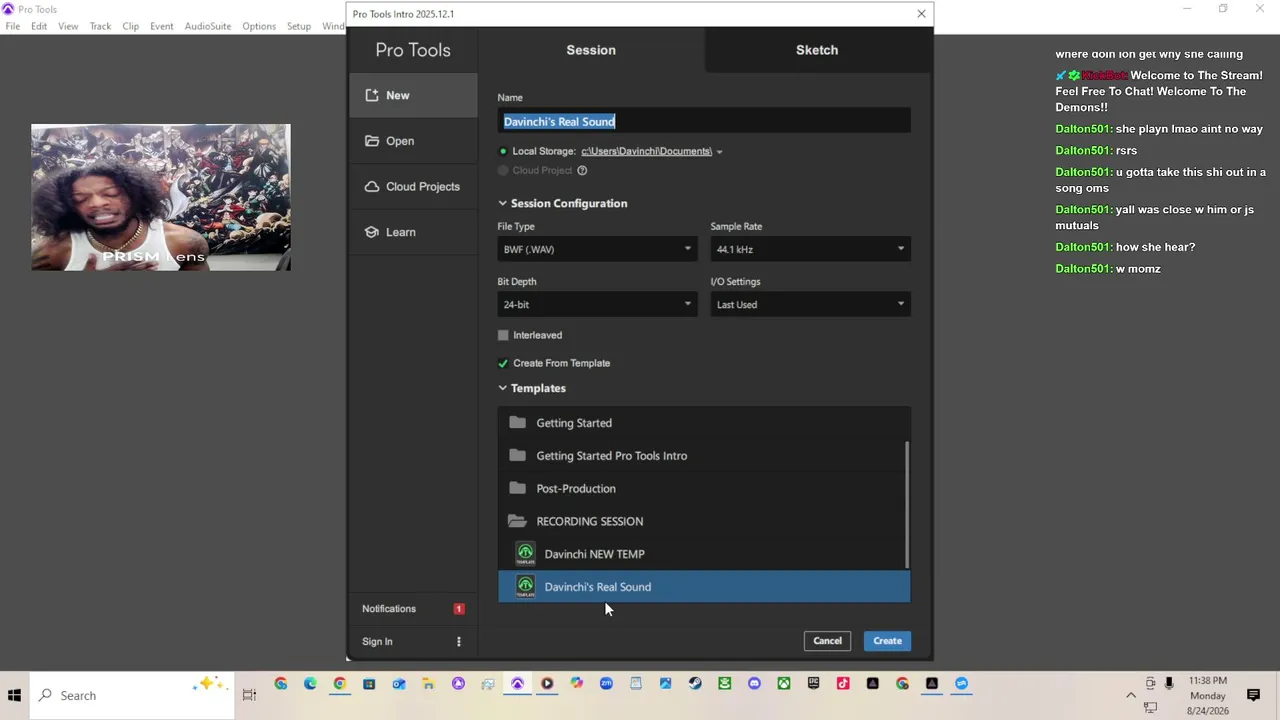1280x720 pixels.
Task: Open the Edit menu
Action: point(39,26)
